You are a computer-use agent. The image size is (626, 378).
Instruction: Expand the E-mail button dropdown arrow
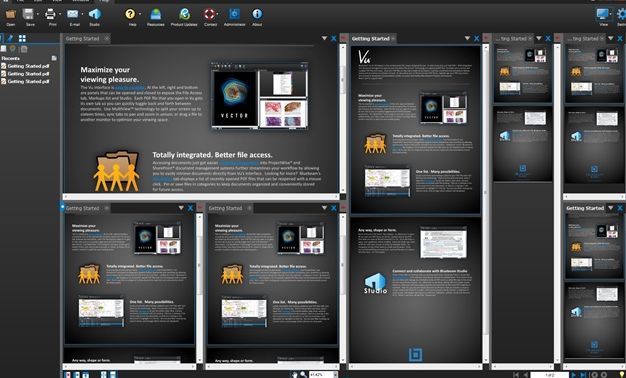point(82,14)
